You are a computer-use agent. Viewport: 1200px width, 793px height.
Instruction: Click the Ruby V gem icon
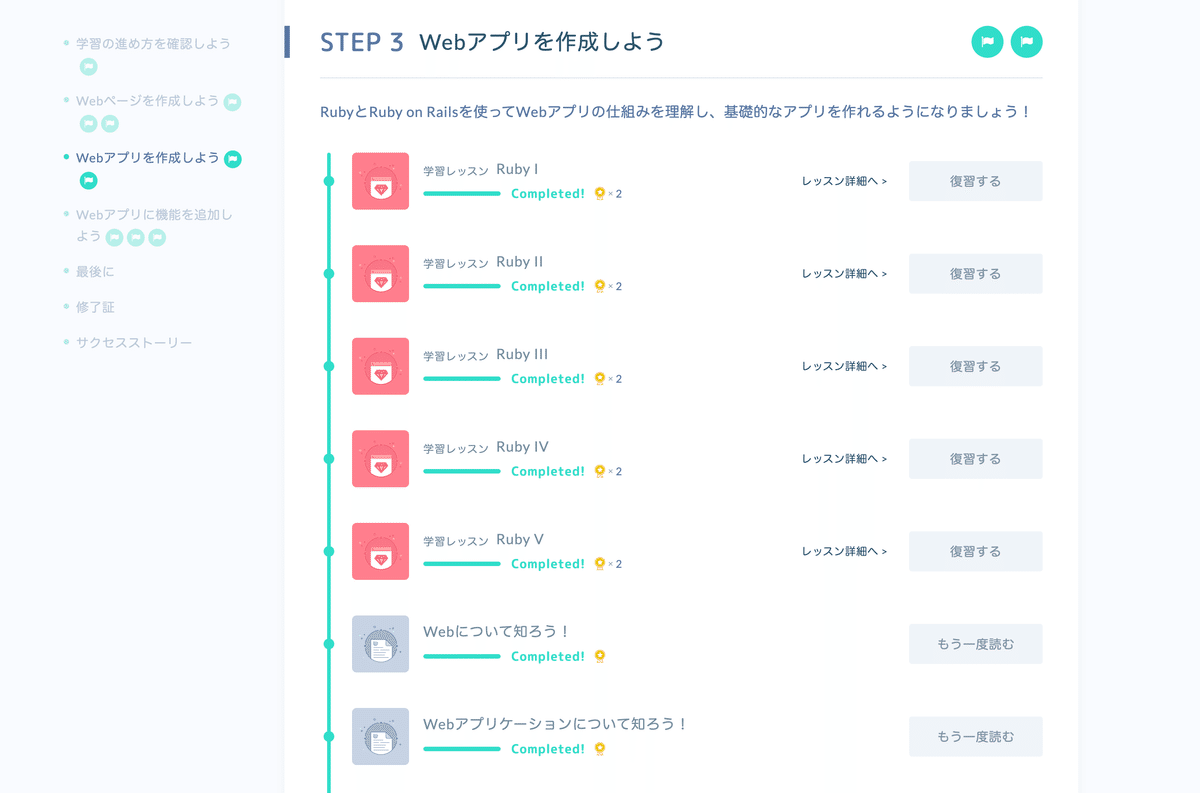coord(380,551)
